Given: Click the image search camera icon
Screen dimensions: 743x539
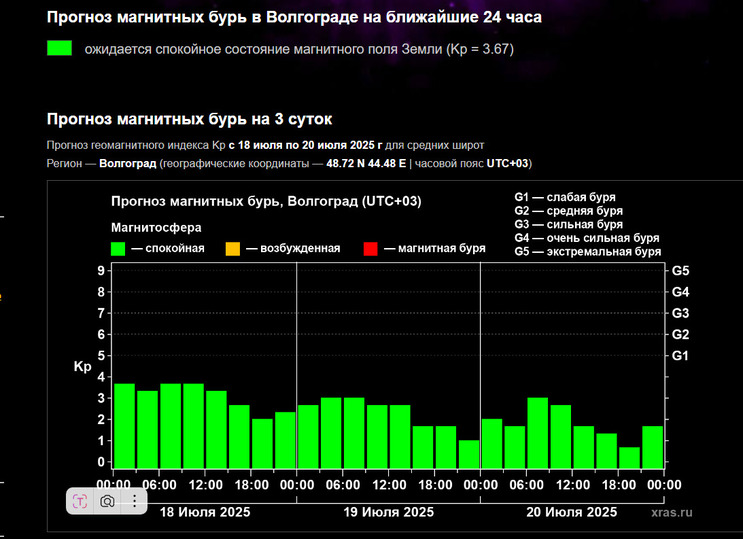Looking at the screenshot, I should (x=106, y=501).
